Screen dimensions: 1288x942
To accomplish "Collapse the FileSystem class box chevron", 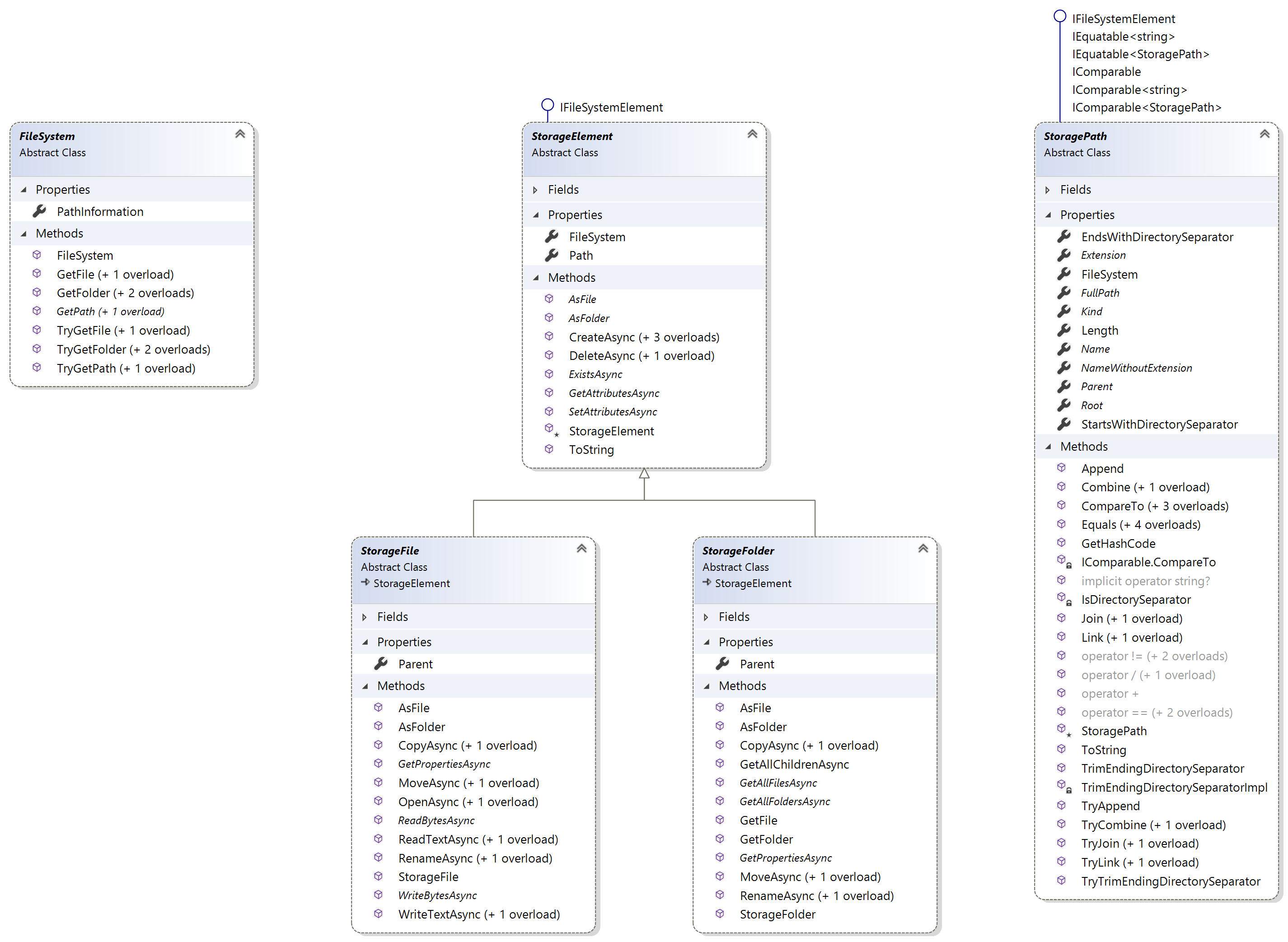I will (x=240, y=134).
